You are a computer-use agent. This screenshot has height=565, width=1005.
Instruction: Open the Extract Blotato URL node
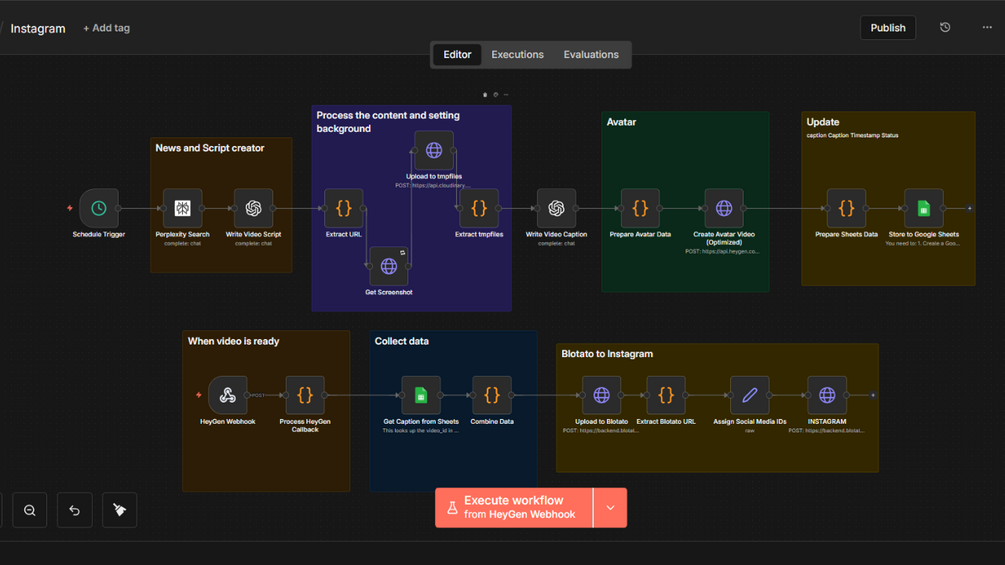(x=666, y=395)
